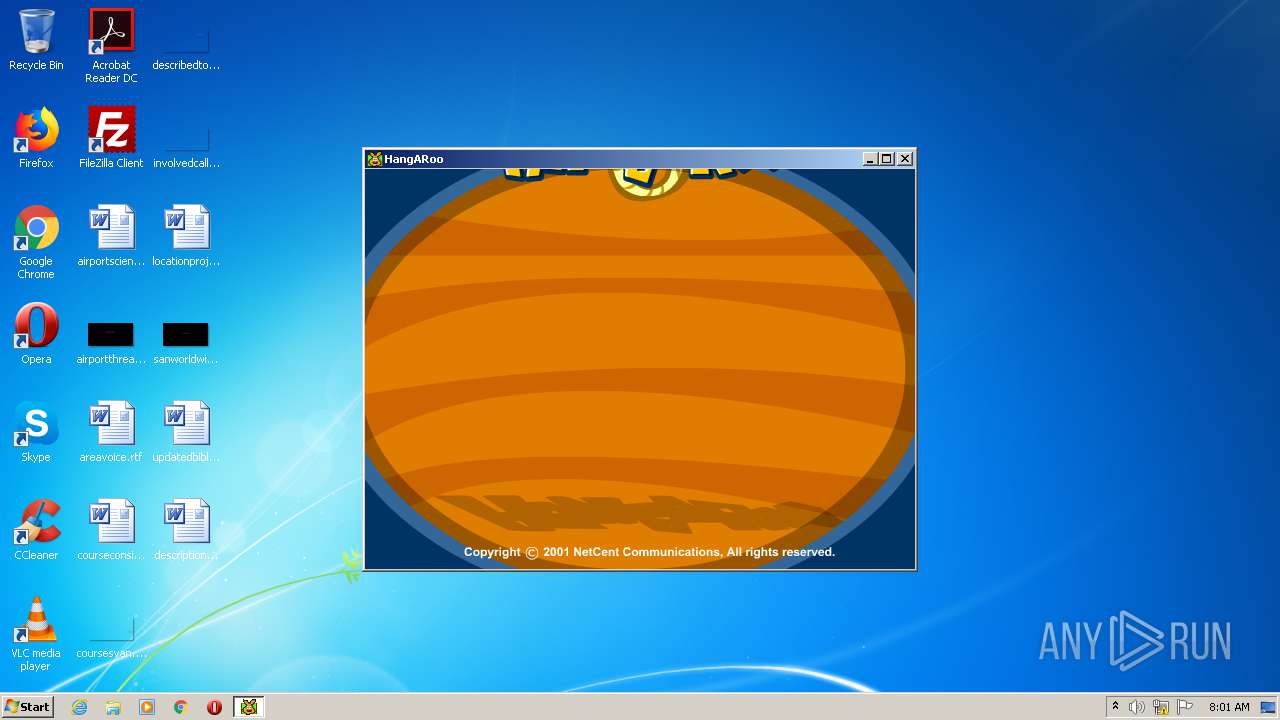
Task: Open Opera from the taskbar
Action: pyautogui.click(x=214, y=707)
